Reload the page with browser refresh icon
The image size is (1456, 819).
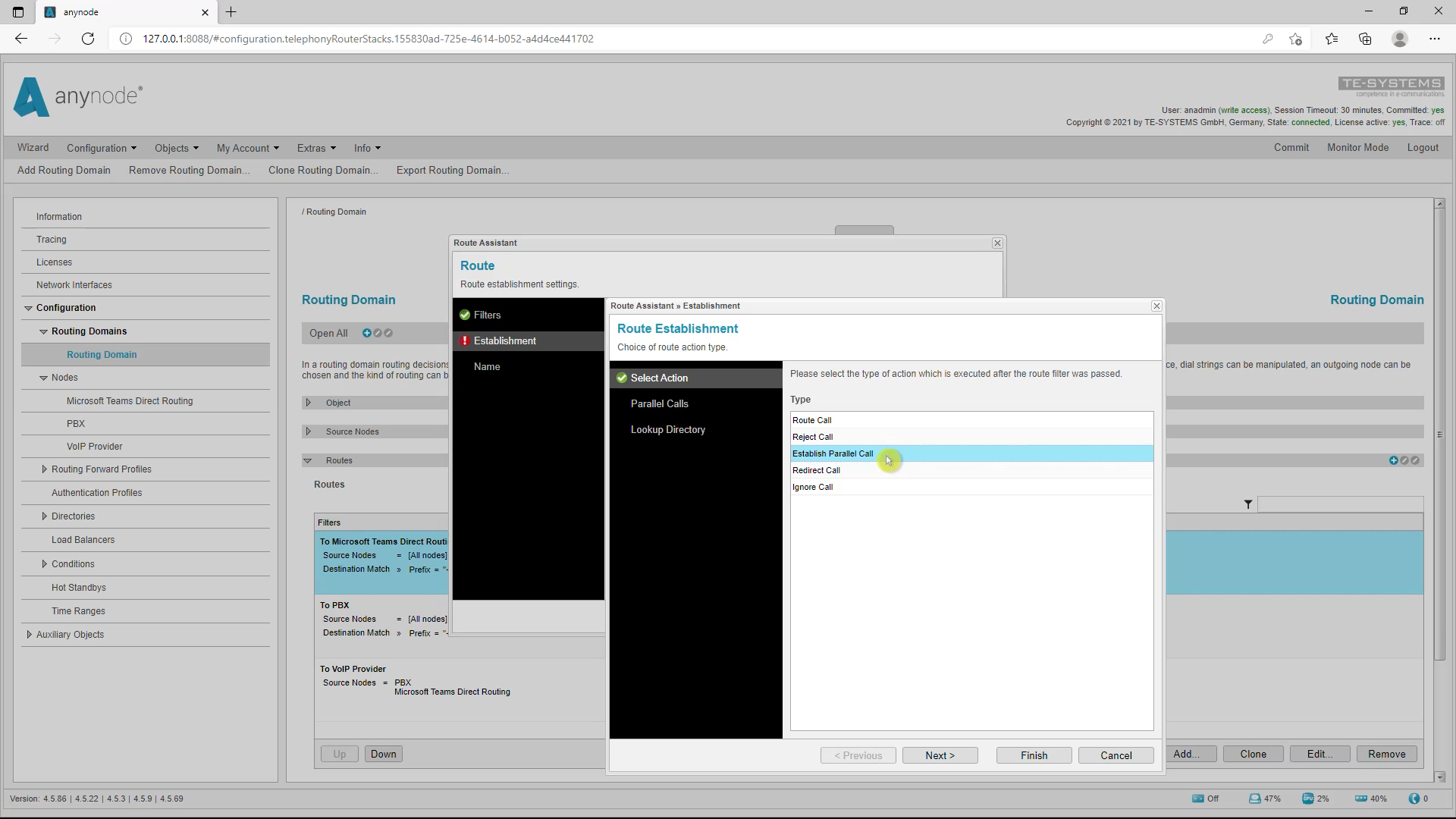(x=88, y=39)
